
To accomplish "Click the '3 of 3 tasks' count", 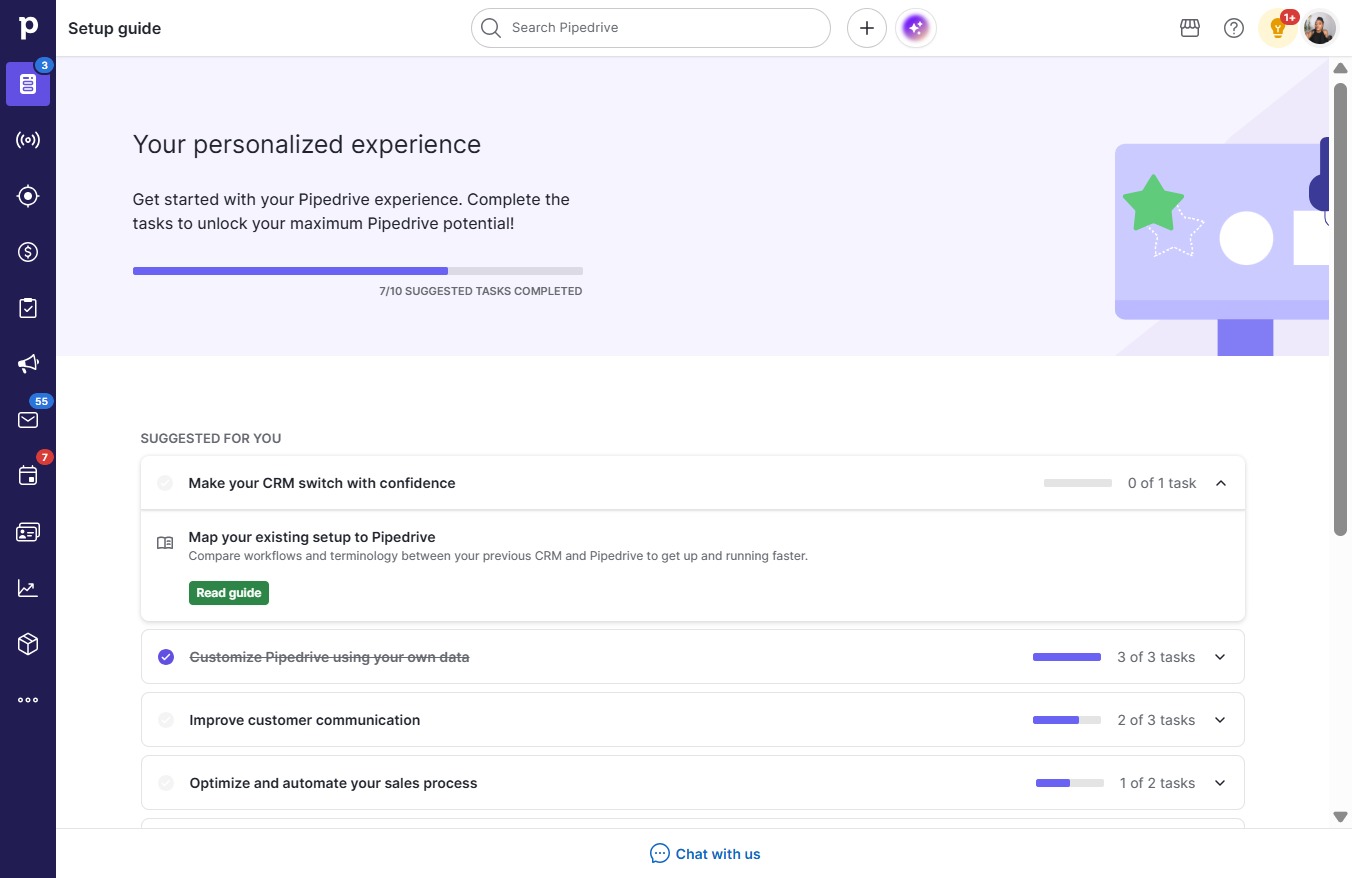I will [1156, 657].
